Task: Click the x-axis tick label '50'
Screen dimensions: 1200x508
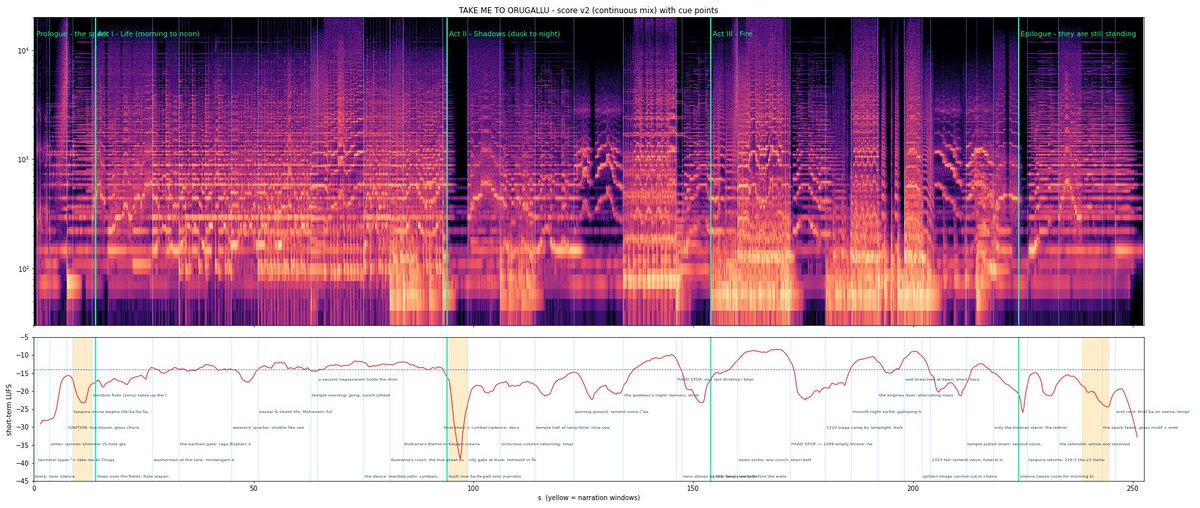Action: pos(253,488)
